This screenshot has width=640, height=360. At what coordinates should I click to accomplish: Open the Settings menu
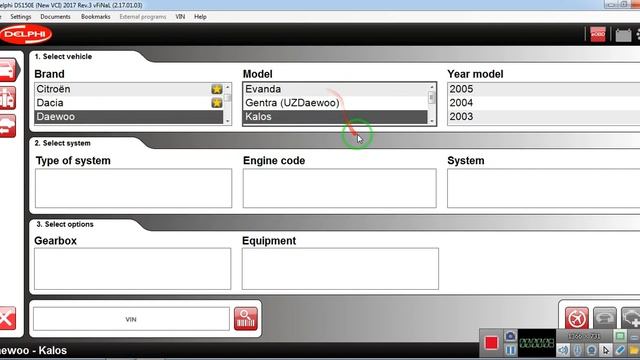coord(21,17)
